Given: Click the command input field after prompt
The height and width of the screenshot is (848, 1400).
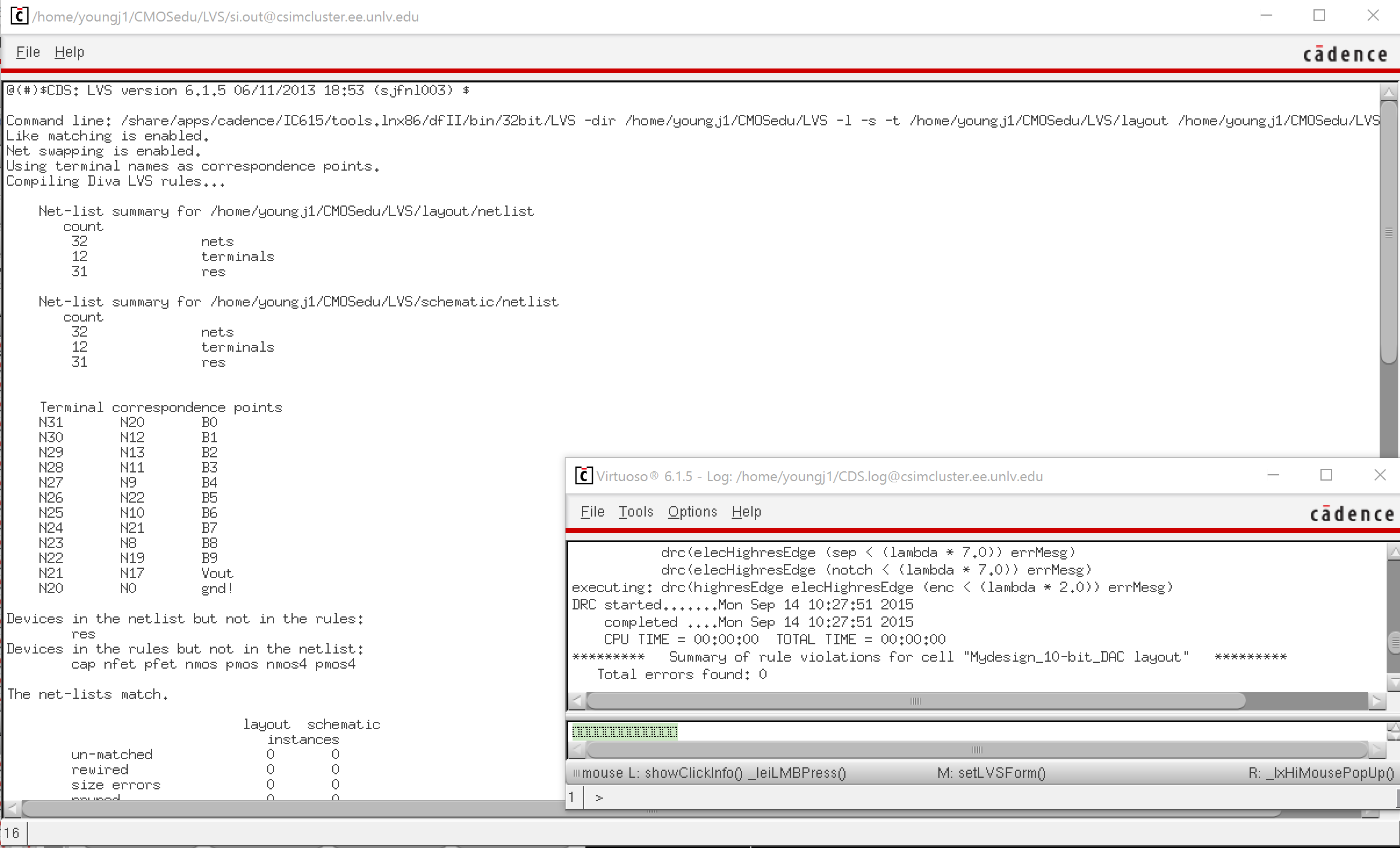Looking at the screenshot, I should (697, 798).
